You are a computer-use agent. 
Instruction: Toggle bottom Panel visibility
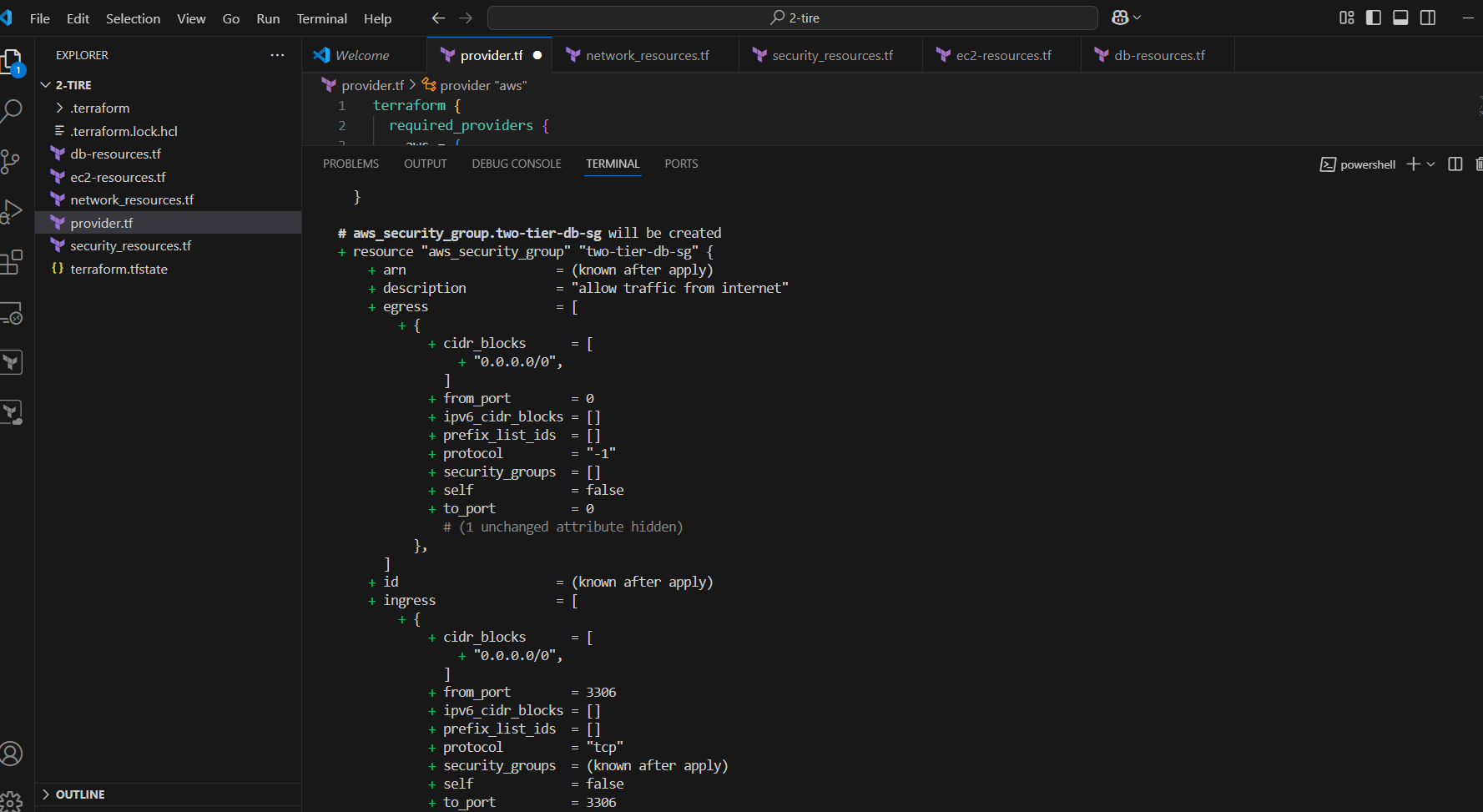pos(1401,18)
